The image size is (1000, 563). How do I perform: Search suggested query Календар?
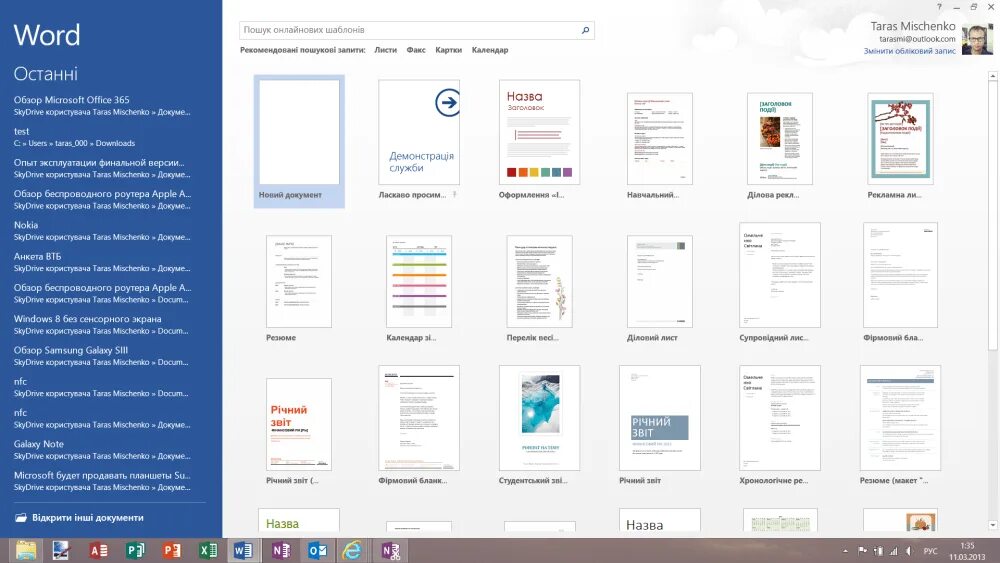click(490, 50)
